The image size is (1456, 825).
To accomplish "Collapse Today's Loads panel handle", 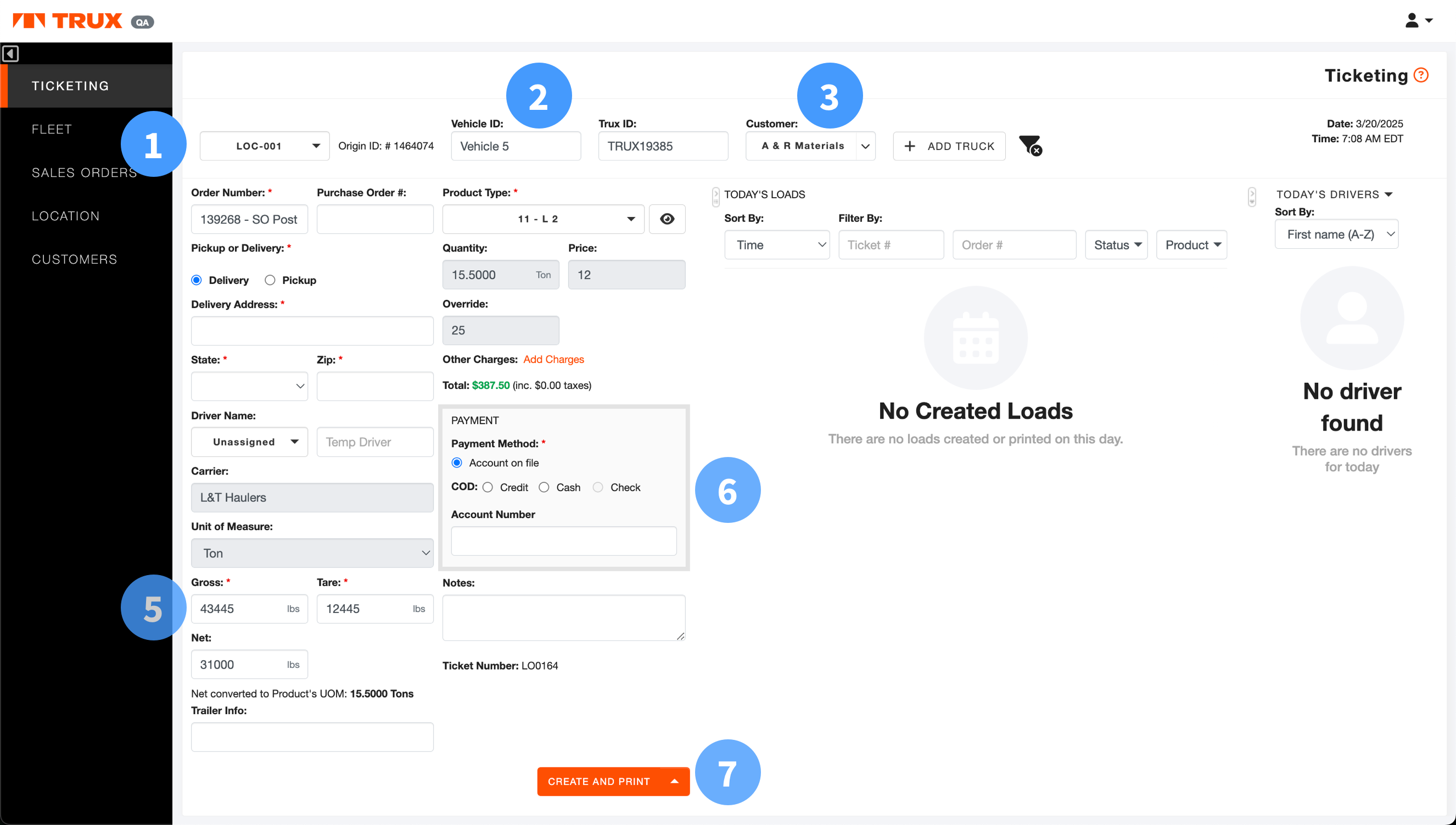I will [716, 196].
